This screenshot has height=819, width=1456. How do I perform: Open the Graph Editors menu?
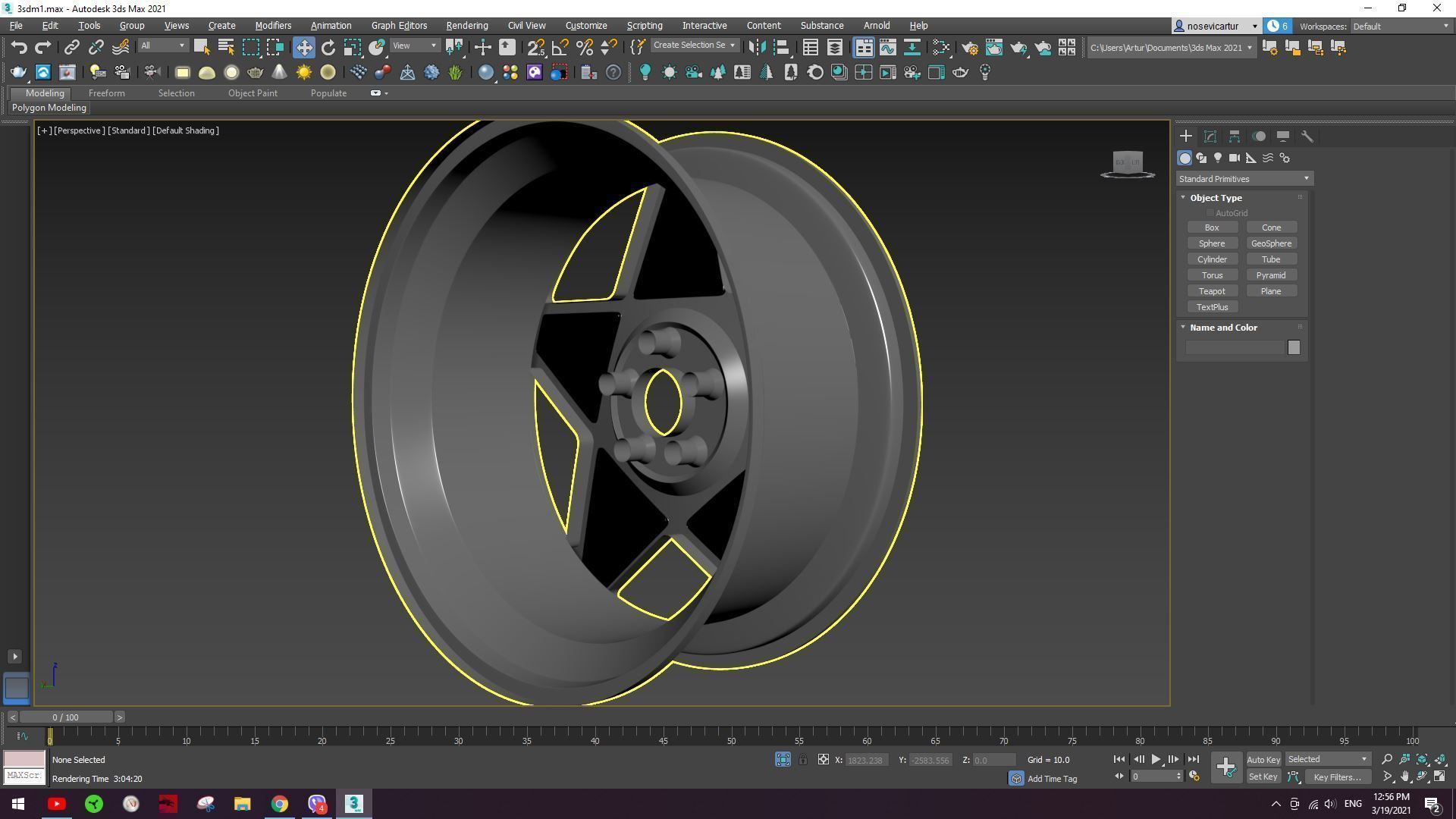pos(399,25)
